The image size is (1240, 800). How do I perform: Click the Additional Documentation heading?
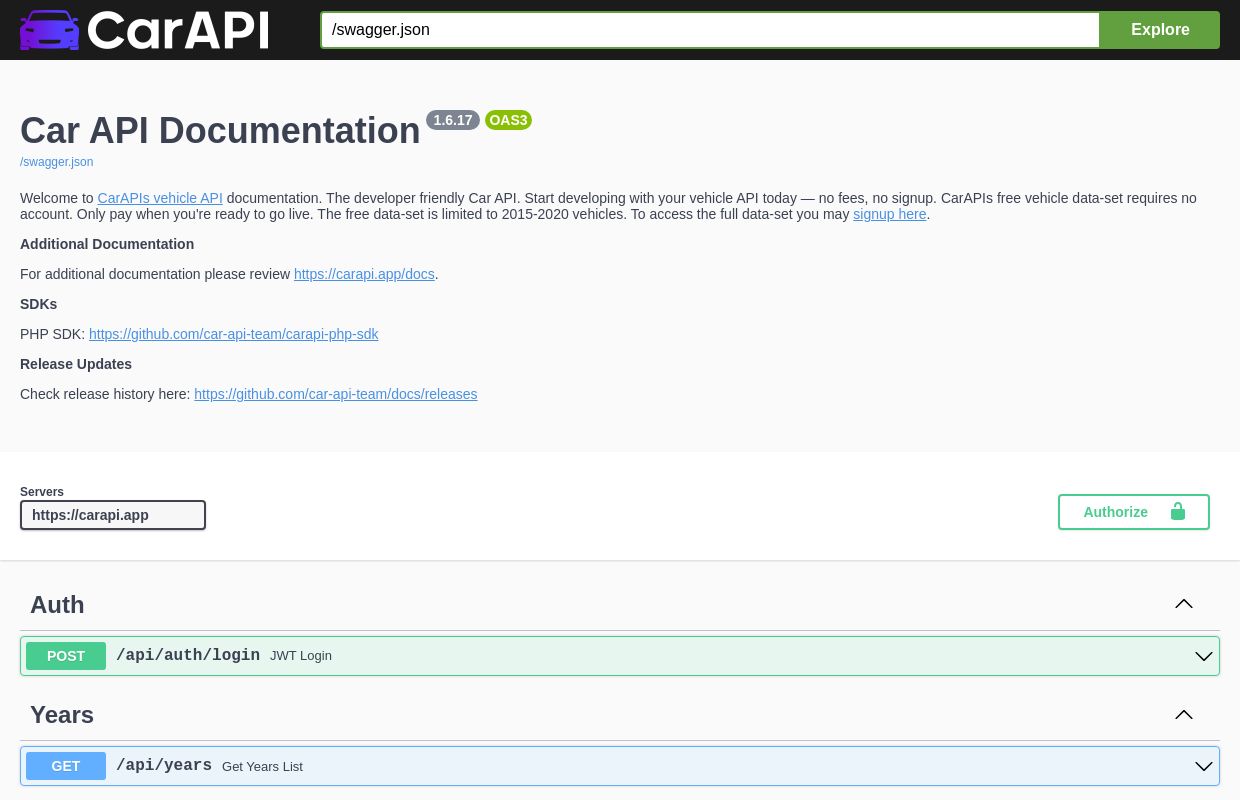point(107,244)
